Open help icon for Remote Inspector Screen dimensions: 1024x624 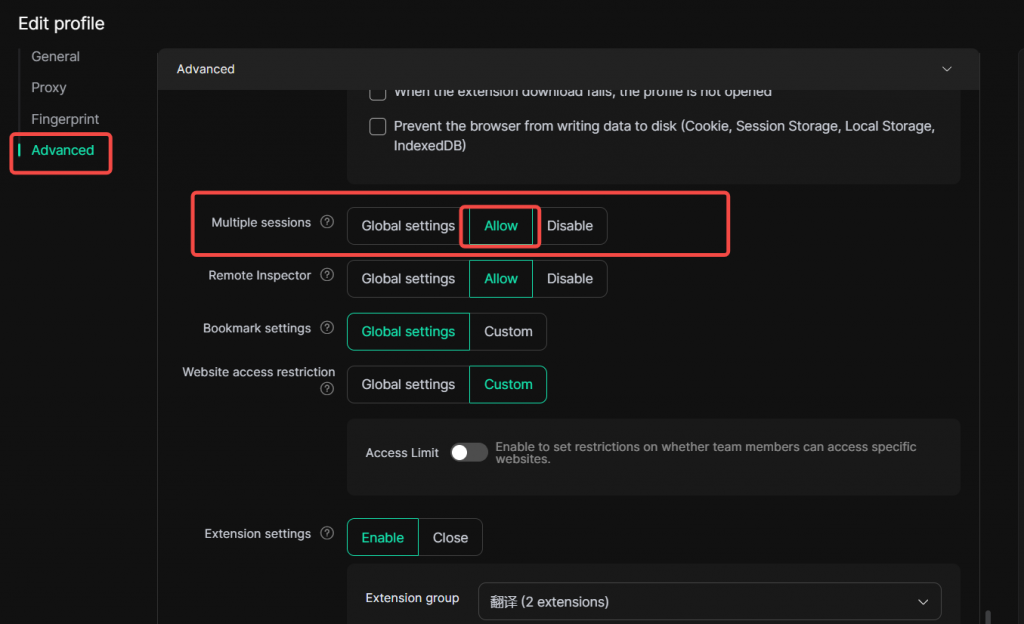pyautogui.click(x=327, y=275)
